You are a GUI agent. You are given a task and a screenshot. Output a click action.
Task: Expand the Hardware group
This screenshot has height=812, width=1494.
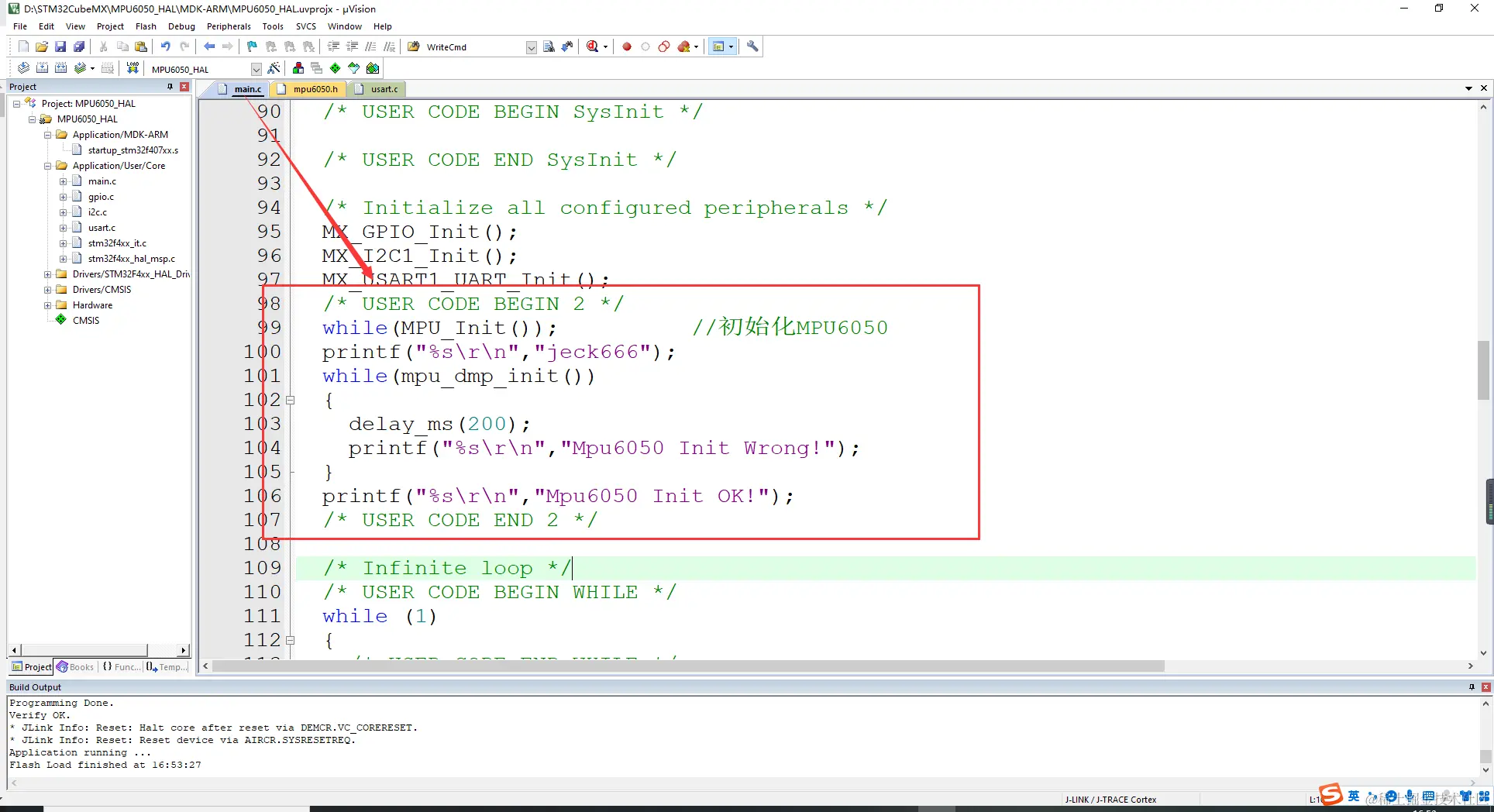pos(47,304)
